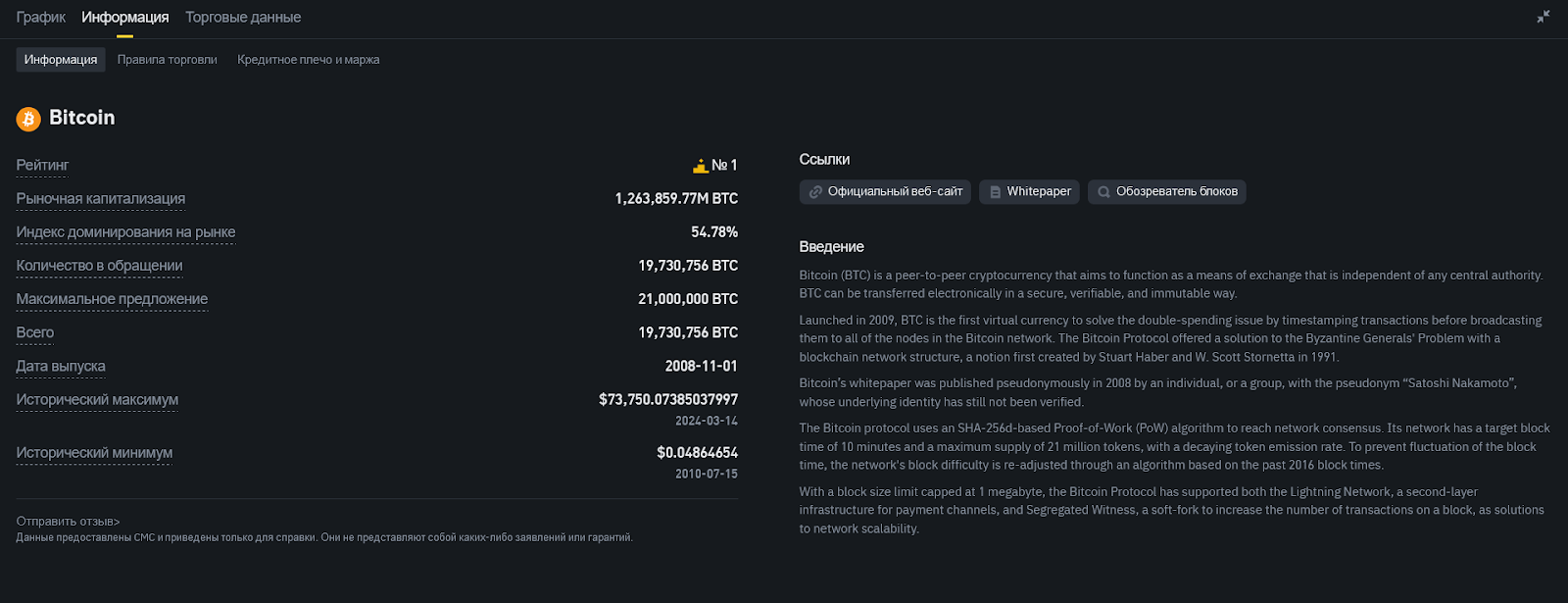Click the Введение section heading

831,247
